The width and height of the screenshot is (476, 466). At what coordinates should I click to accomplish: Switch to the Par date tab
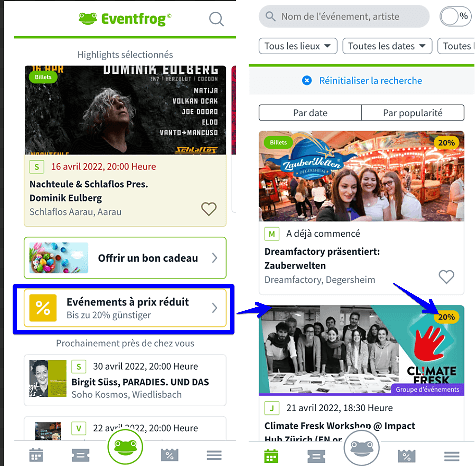(x=310, y=113)
